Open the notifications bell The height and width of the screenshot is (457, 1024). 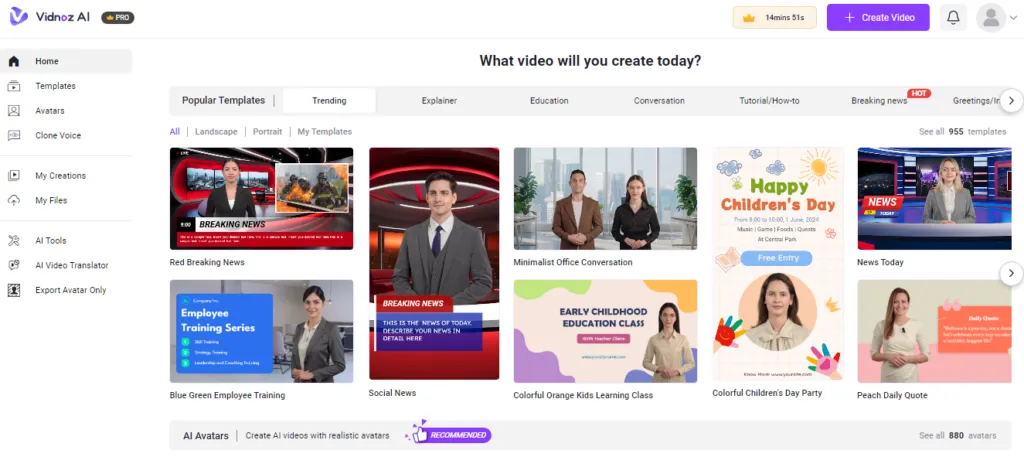tap(953, 18)
